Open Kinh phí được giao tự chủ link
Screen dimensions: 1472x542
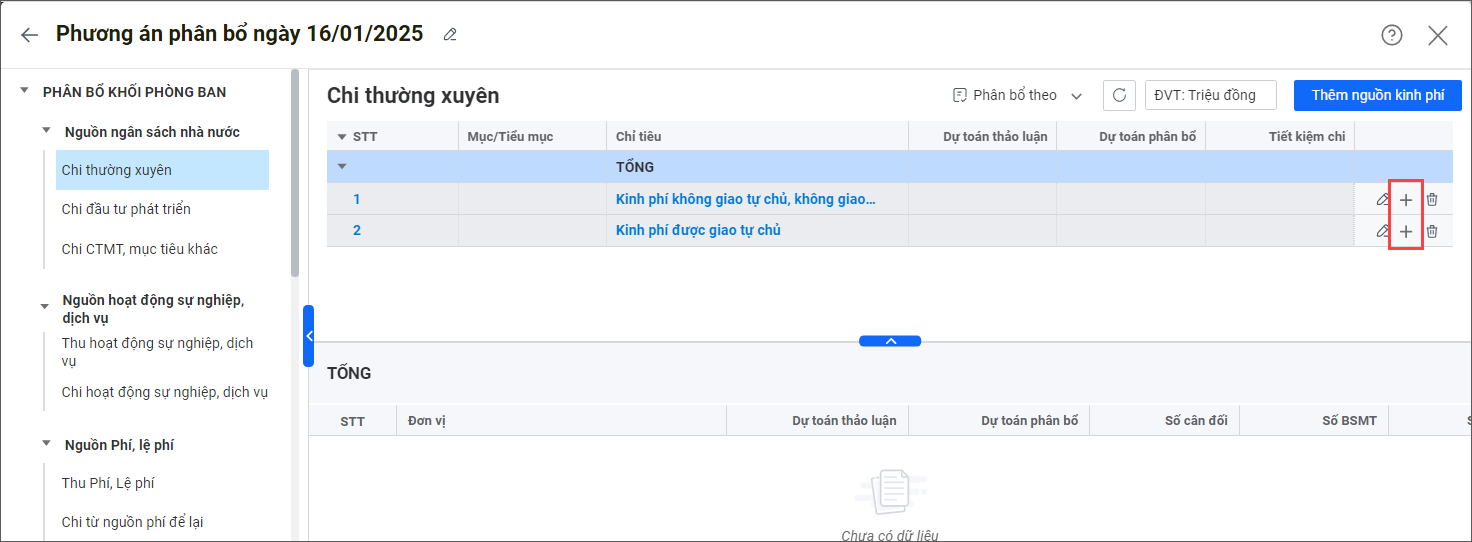coord(698,231)
